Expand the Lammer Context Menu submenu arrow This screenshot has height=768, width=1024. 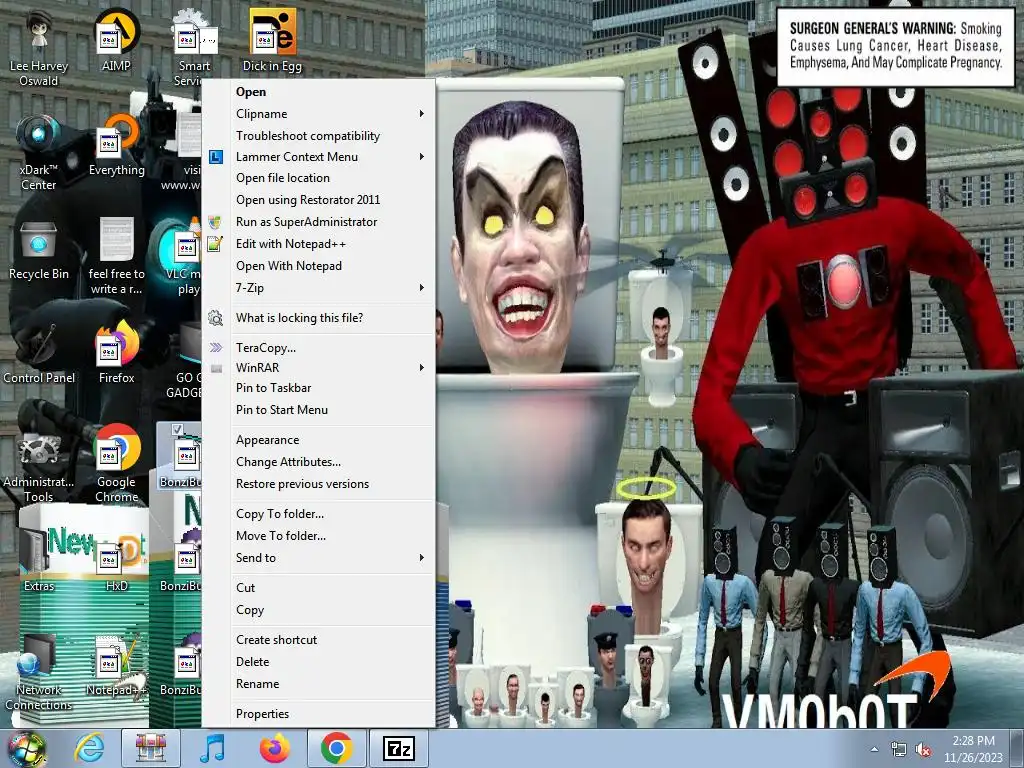tap(422, 157)
